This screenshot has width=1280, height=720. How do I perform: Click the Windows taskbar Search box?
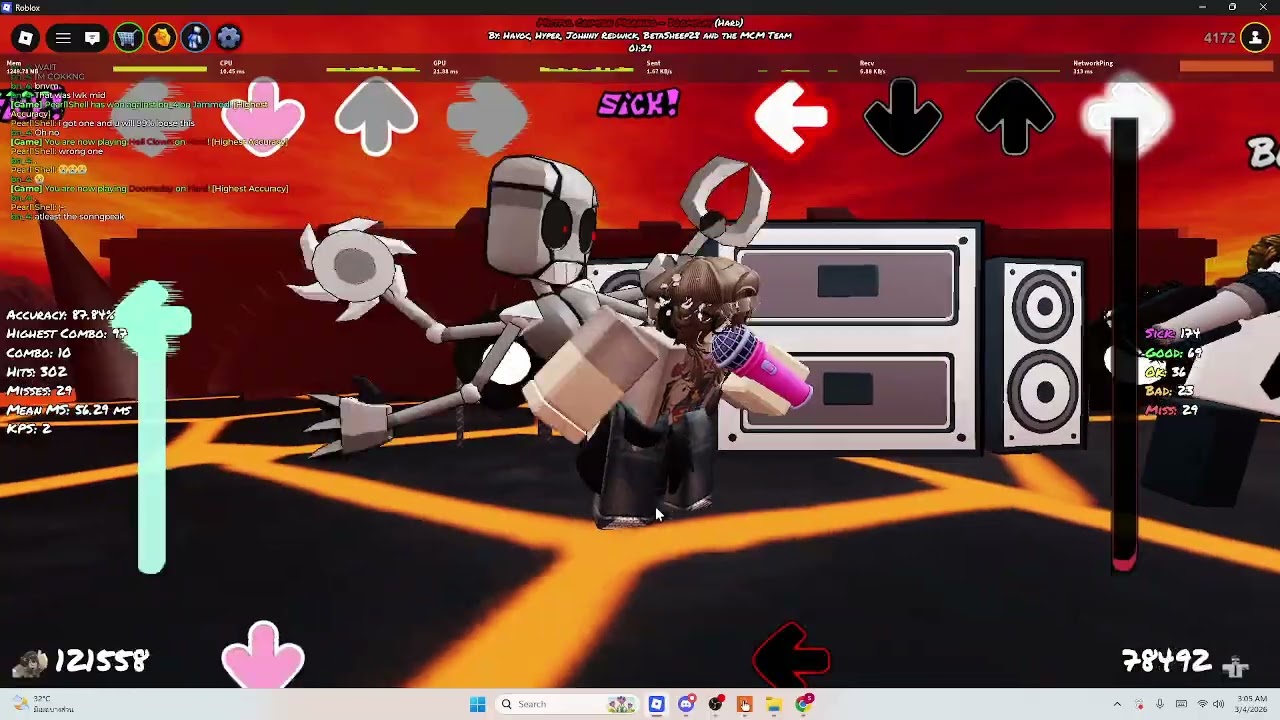click(568, 704)
